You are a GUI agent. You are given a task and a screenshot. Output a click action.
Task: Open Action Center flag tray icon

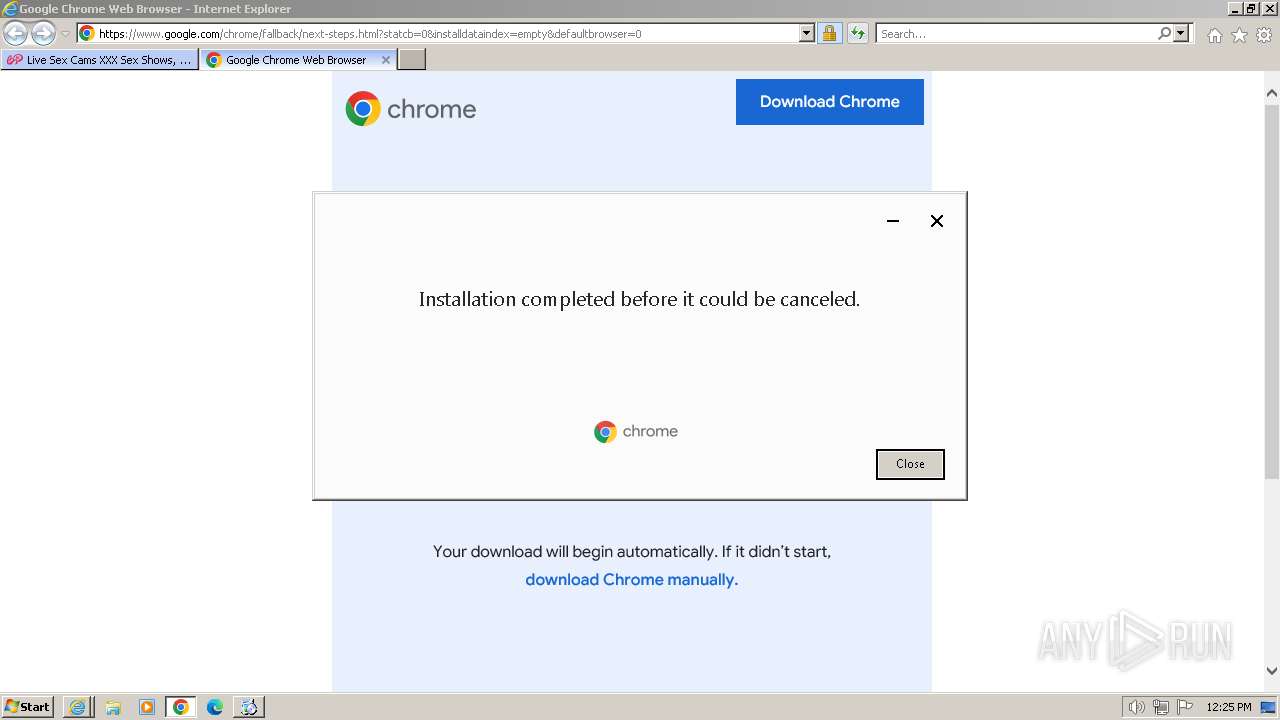(x=1185, y=707)
